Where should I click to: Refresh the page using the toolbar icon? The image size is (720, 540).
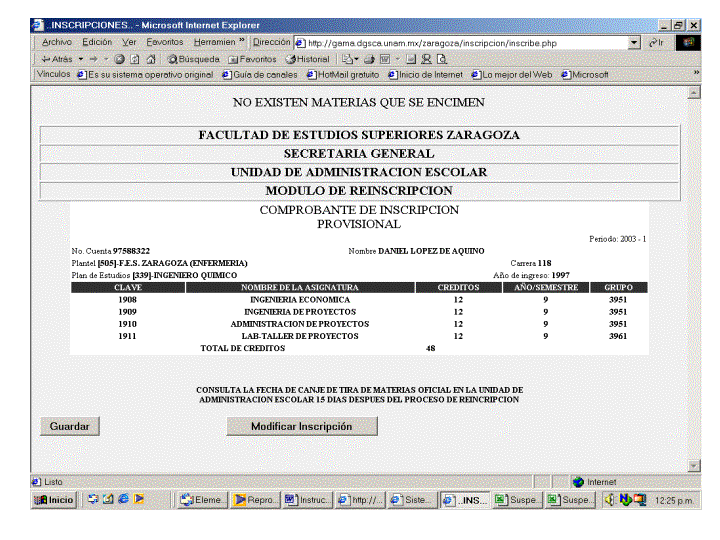[135, 59]
